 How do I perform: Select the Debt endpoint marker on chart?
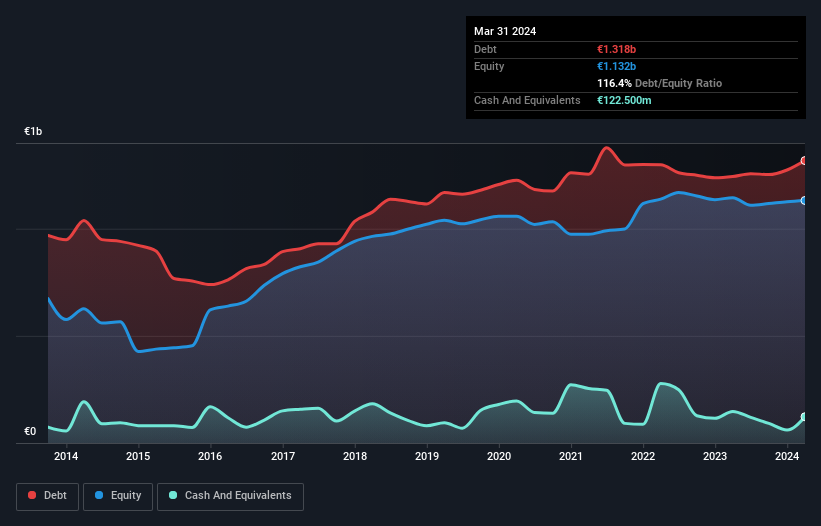pos(804,161)
